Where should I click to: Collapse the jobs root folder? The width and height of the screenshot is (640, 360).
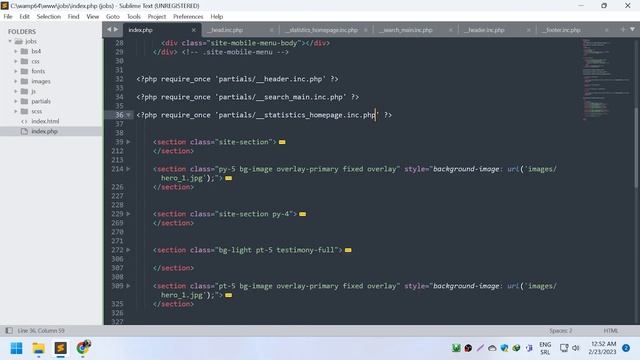point(10,41)
